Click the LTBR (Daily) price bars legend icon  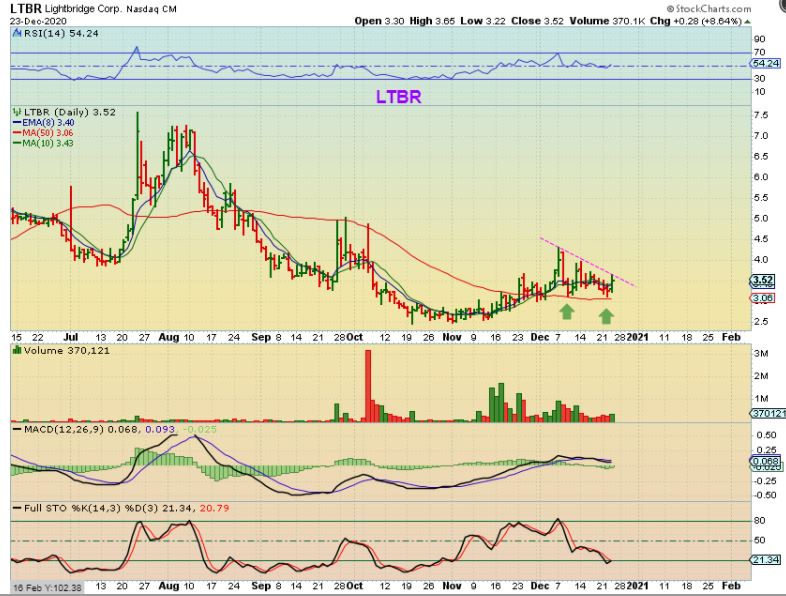[x=18, y=112]
